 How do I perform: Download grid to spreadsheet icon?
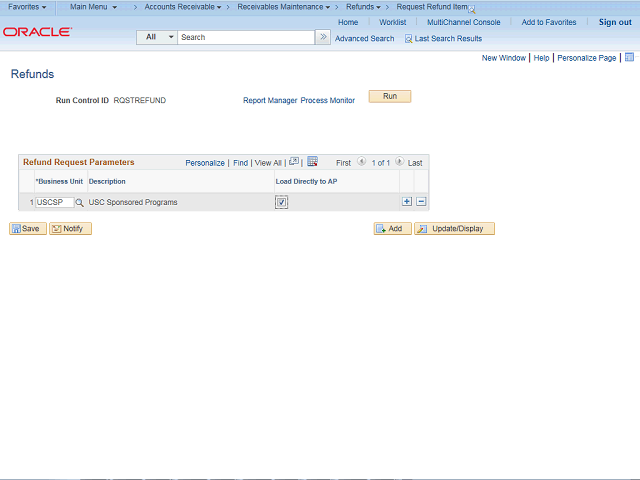tap(312, 162)
